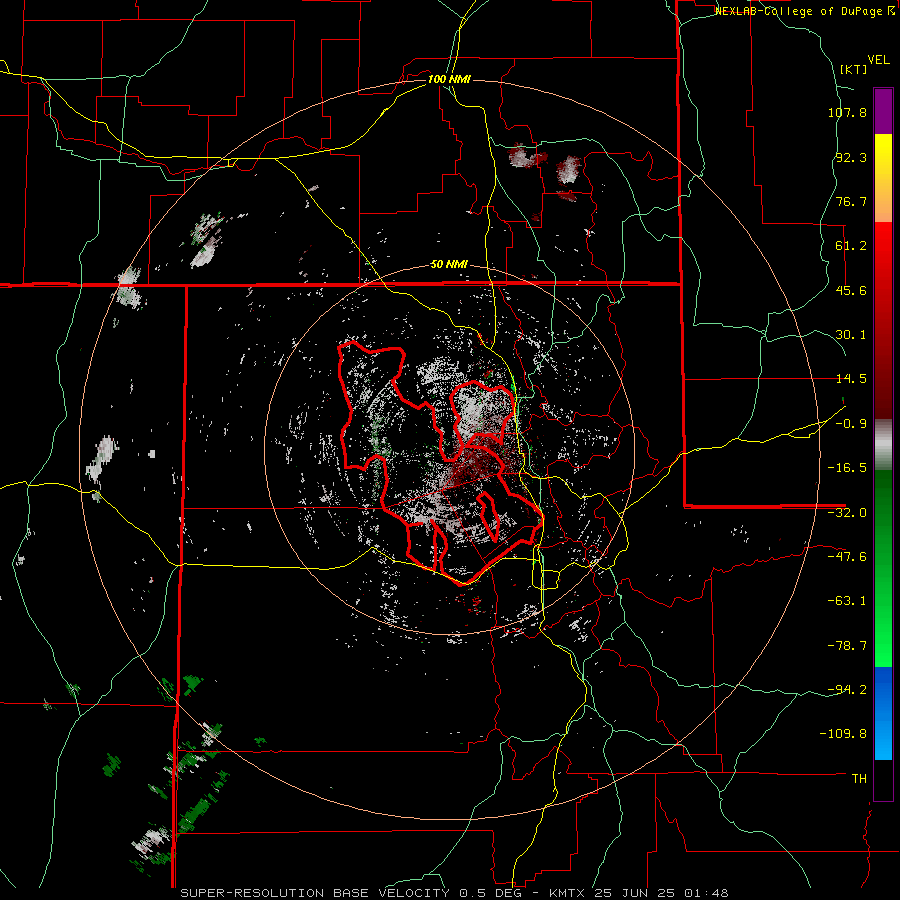
Task: Click the 92.3 velocity scale value
Action: (851, 157)
